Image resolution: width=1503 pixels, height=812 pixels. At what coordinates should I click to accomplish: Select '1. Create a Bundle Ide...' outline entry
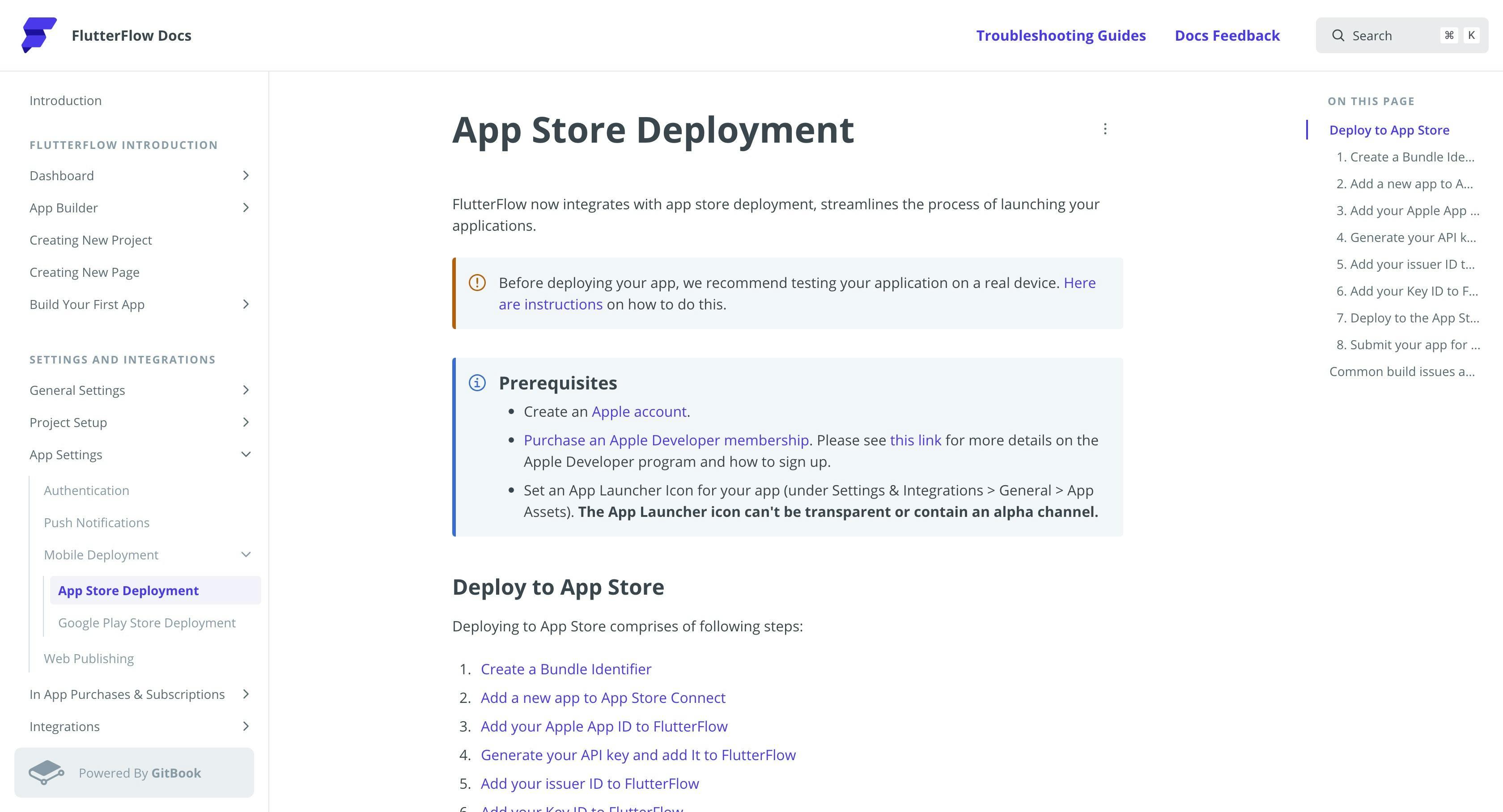point(1405,157)
